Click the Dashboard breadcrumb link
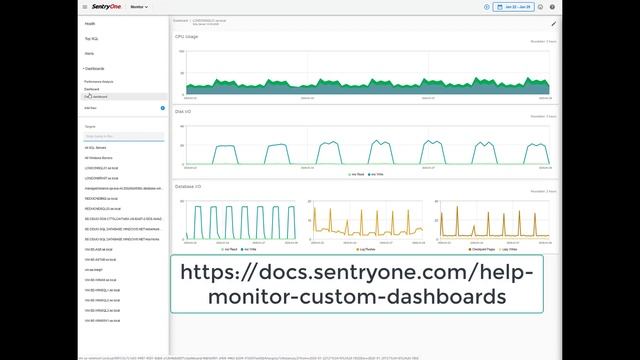The image size is (640, 360). tap(180, 20)
